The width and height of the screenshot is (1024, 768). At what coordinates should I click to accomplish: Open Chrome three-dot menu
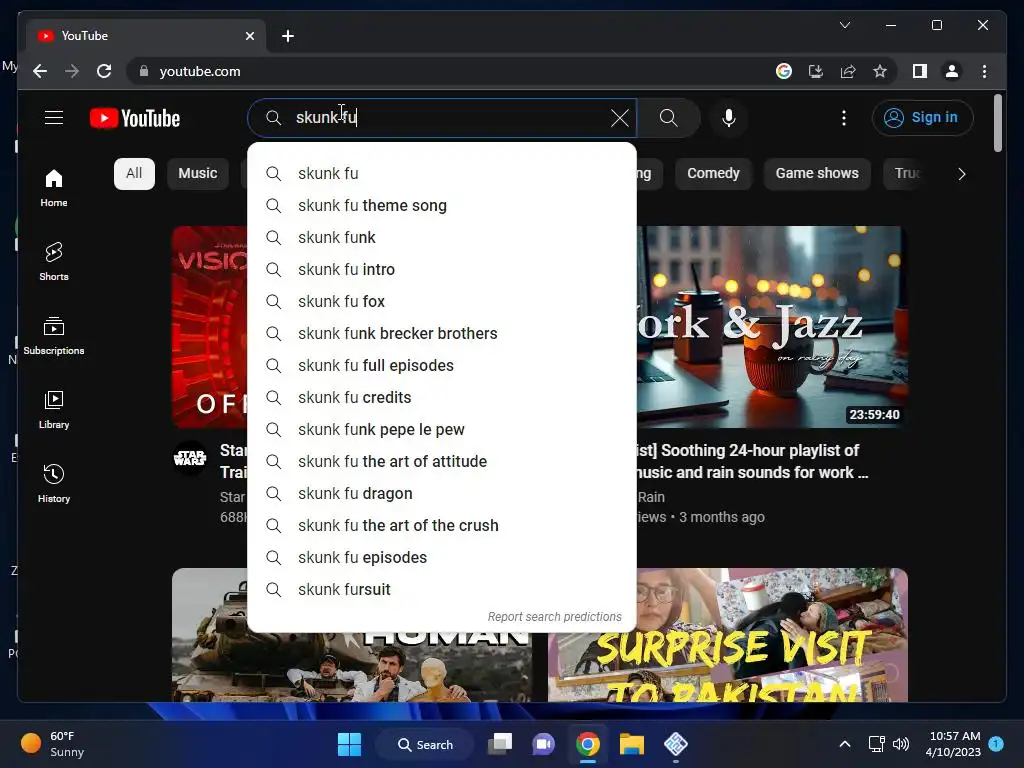point(984,71)
